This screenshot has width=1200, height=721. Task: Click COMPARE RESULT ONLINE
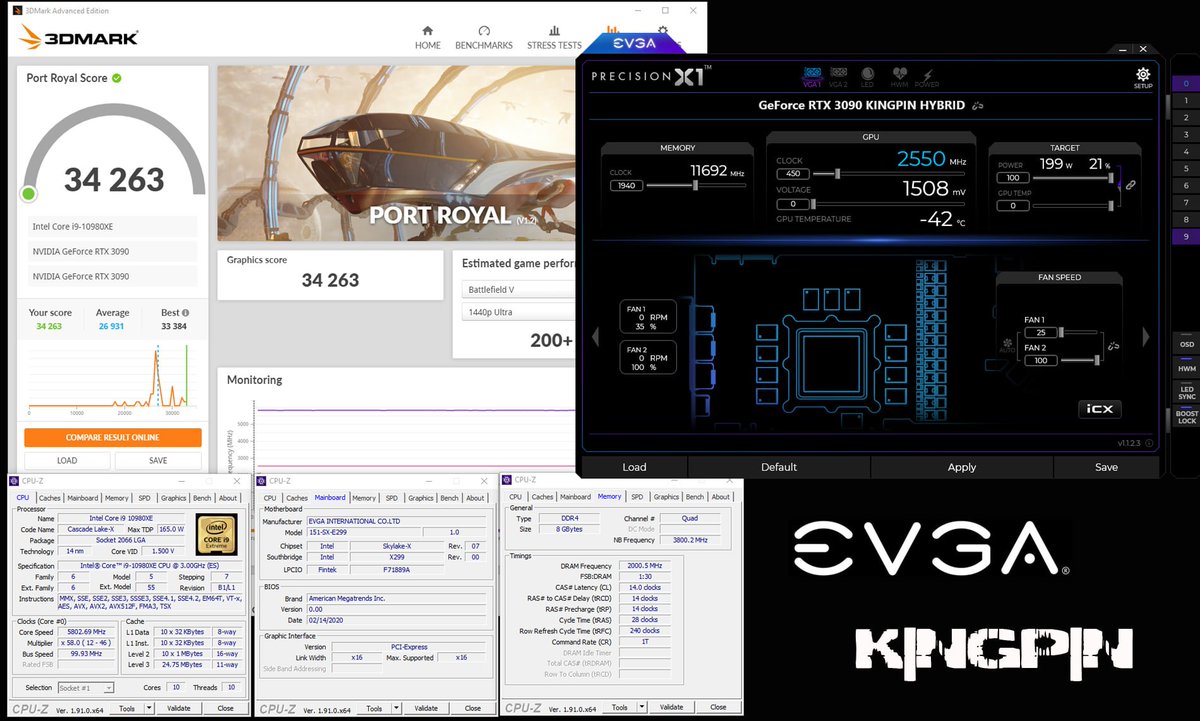[x=114, y=438]
